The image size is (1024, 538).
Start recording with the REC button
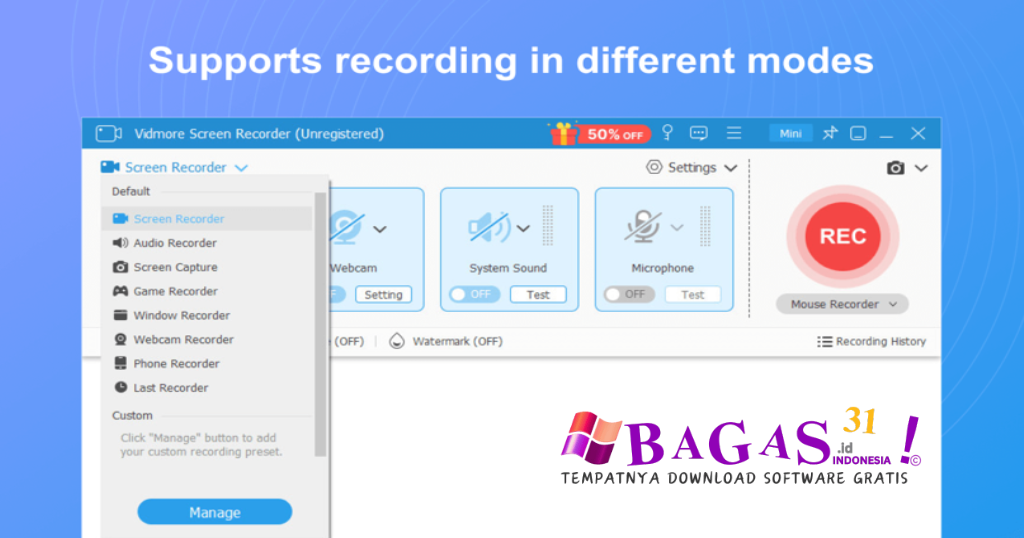click(843, 236)
